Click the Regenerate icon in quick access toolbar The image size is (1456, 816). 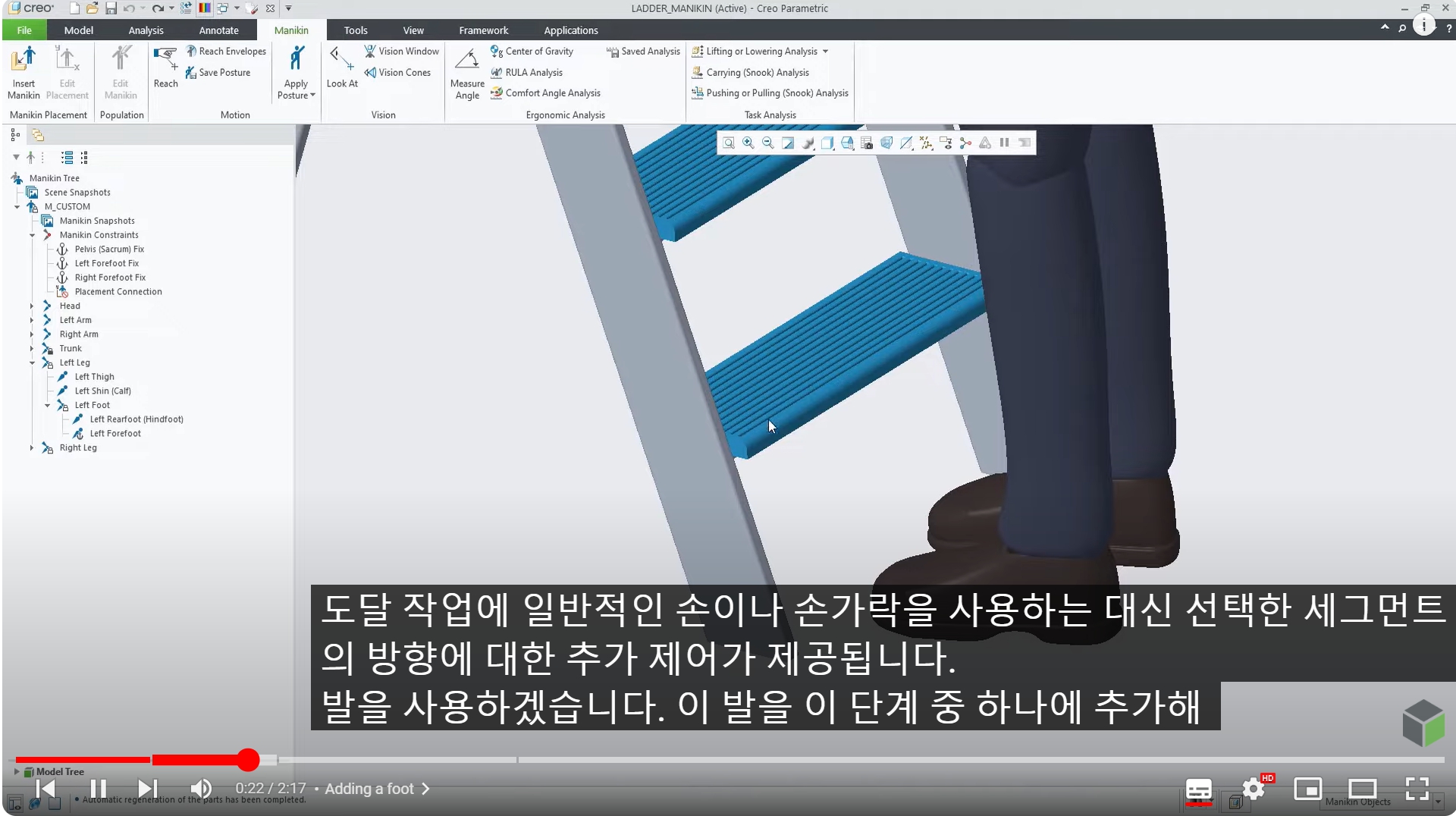click(186, 8)
